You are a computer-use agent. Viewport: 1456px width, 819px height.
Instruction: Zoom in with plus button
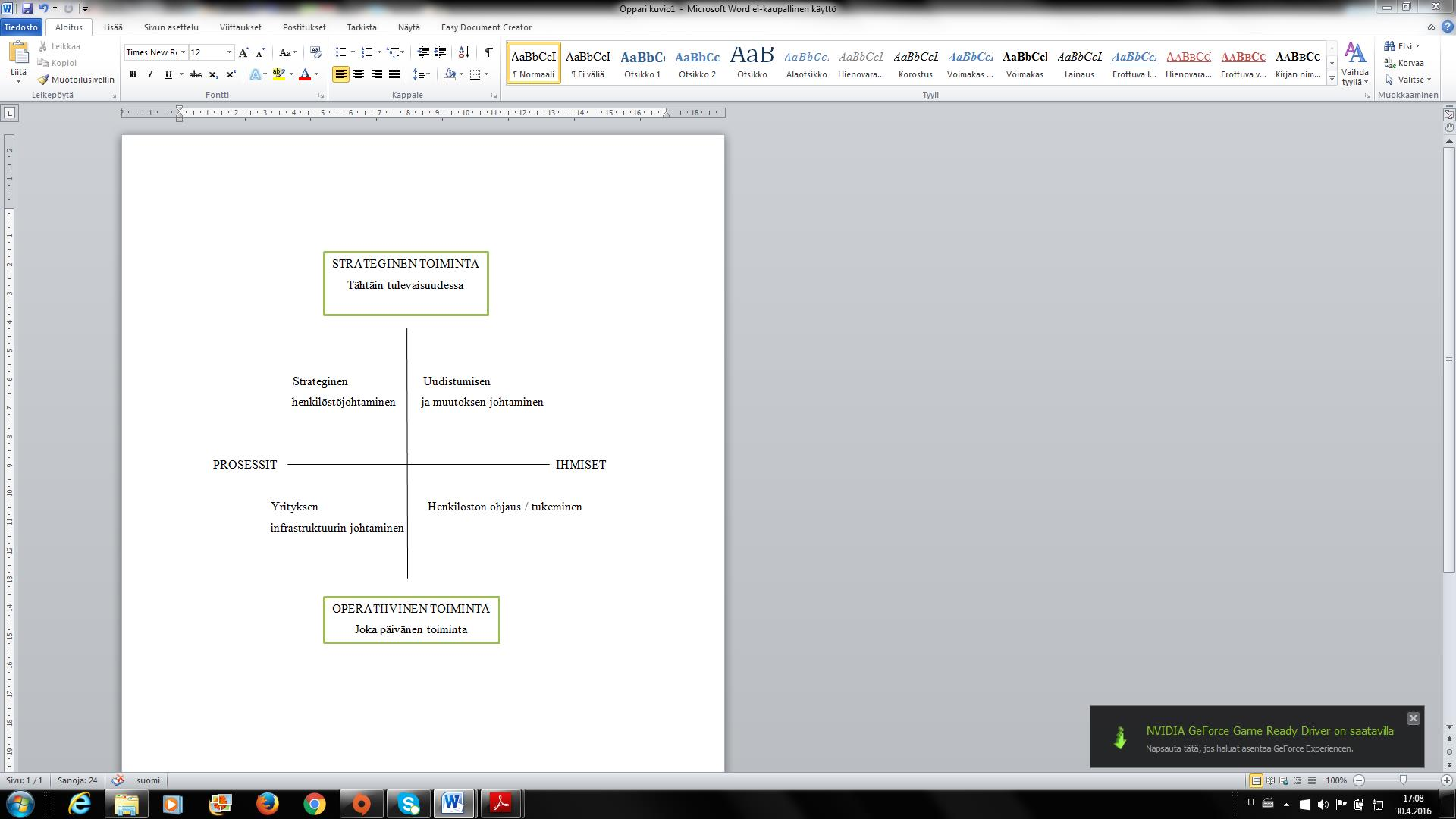click(1446, 780)
